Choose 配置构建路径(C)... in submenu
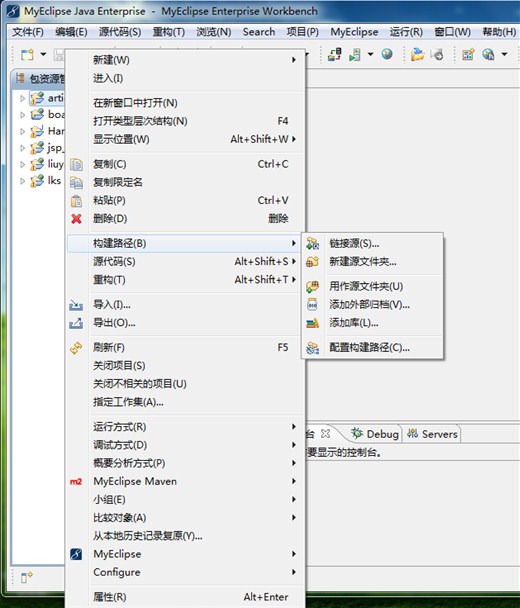This screenshot has height=608, width=520. click(373, 347)
